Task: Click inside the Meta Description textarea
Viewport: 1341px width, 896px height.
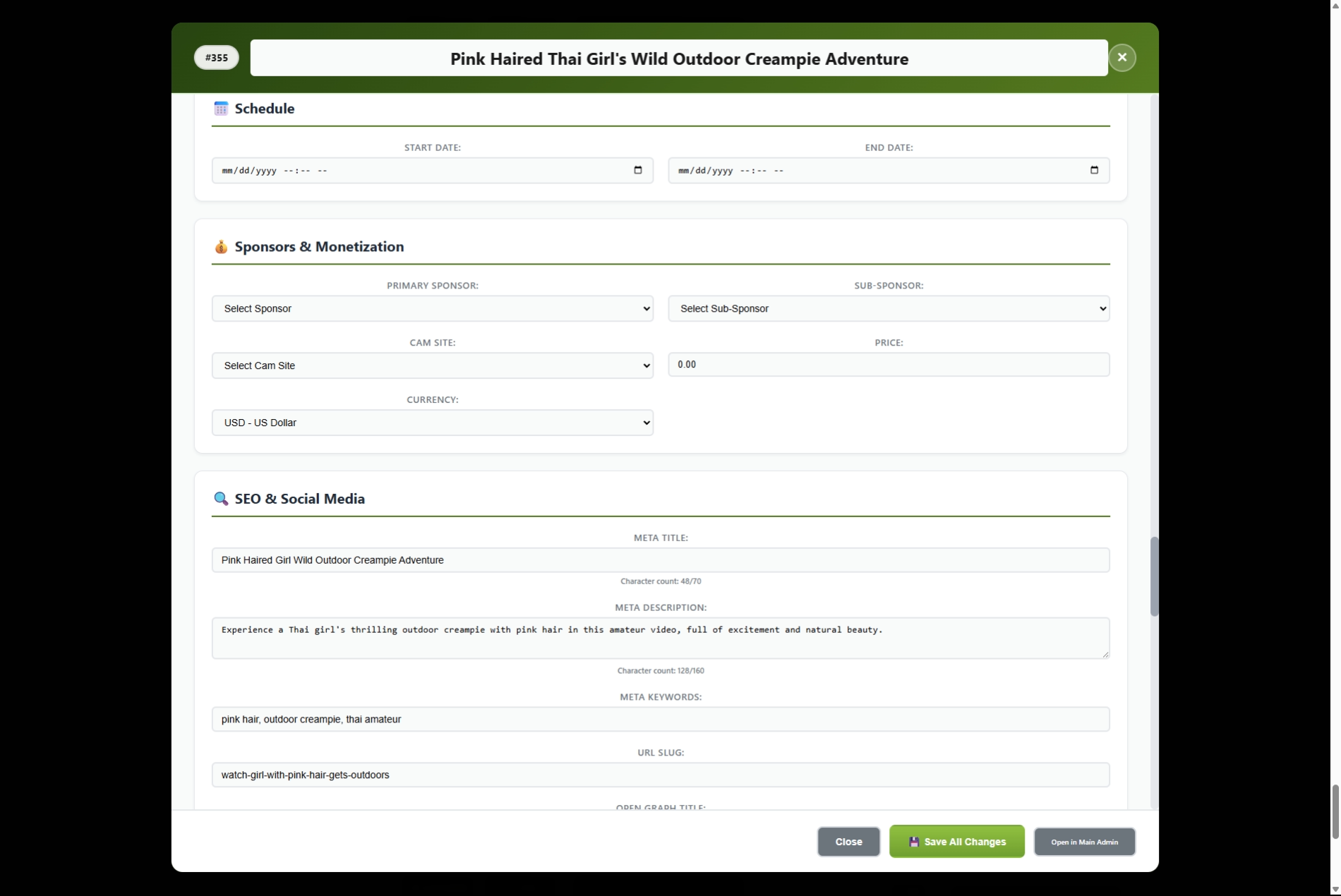Action: [661, 637]
